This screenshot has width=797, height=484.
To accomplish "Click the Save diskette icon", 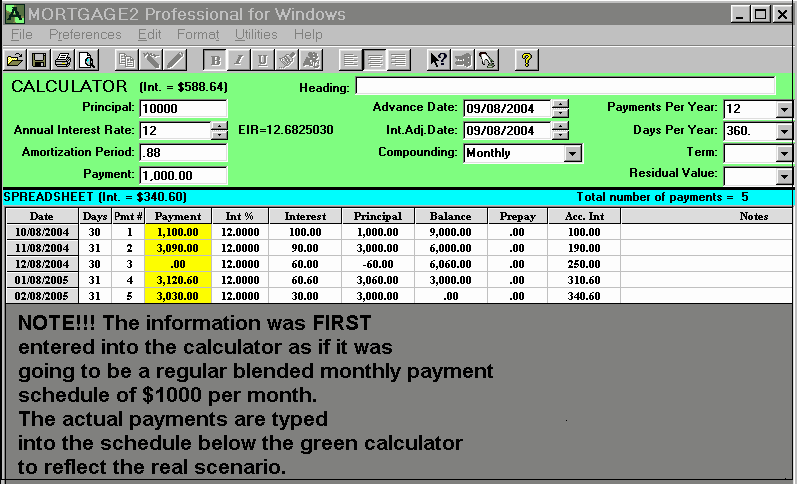I will (39, 59).
